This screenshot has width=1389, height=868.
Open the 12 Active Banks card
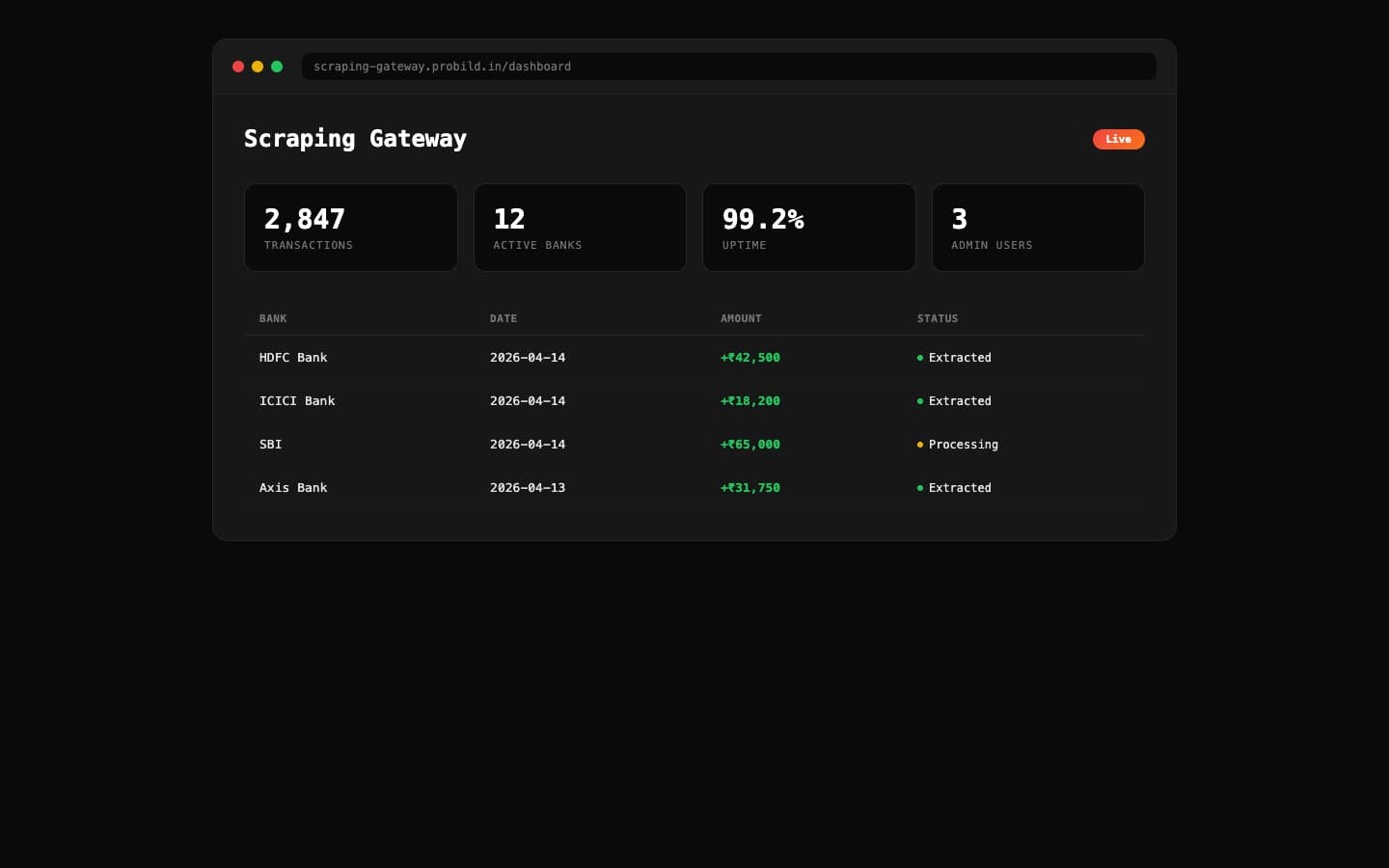click(x=580, y=228)
